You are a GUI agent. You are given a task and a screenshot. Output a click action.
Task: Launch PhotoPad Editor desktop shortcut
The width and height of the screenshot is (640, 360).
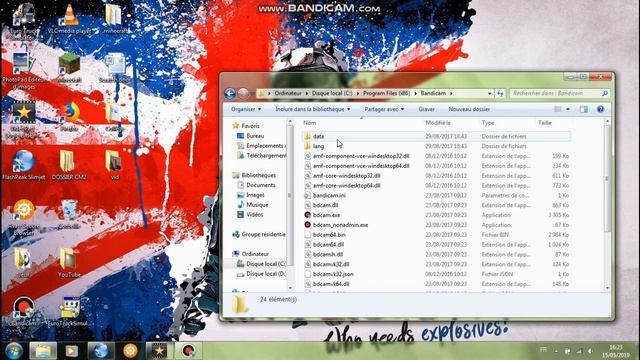23,71
